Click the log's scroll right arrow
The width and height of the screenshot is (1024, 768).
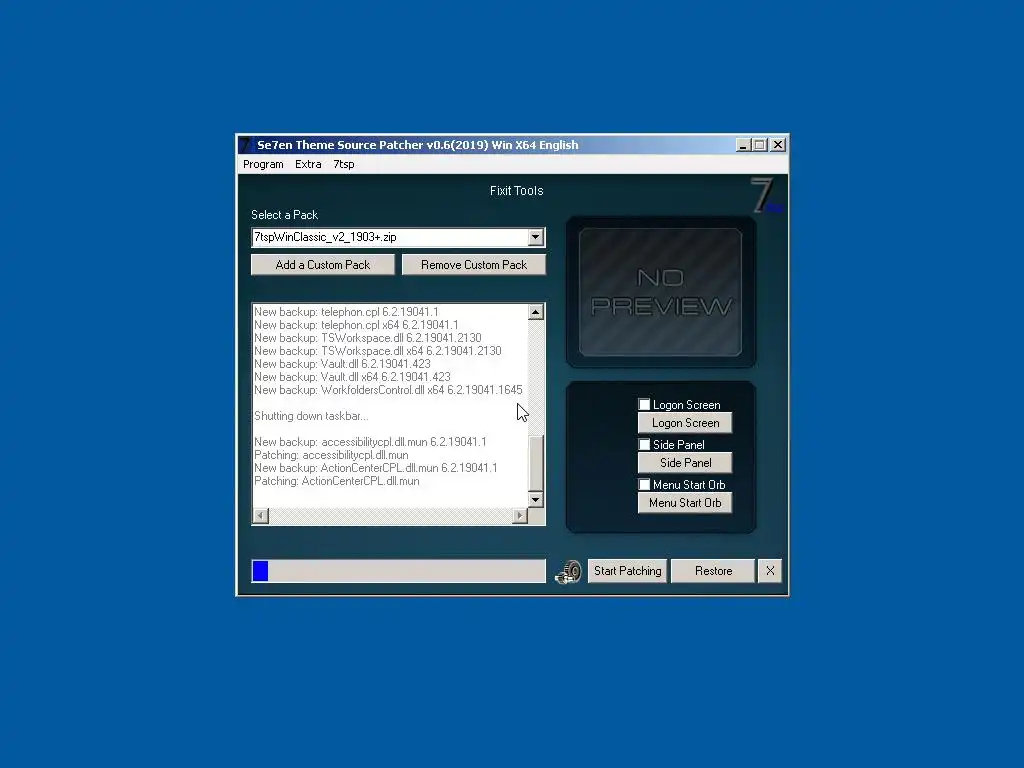[x=520, y=516]
